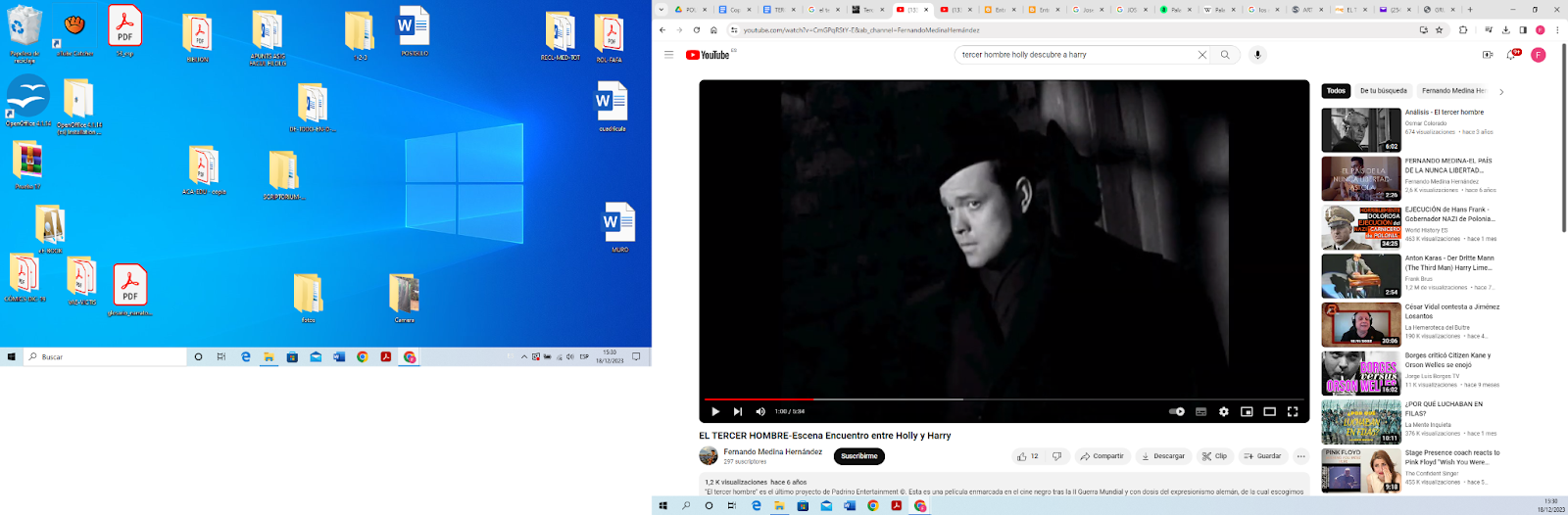Open the POSTSILO Word document on desktop
The image size is (1568, 515).
pyautogui.click(x=415, y=30)
